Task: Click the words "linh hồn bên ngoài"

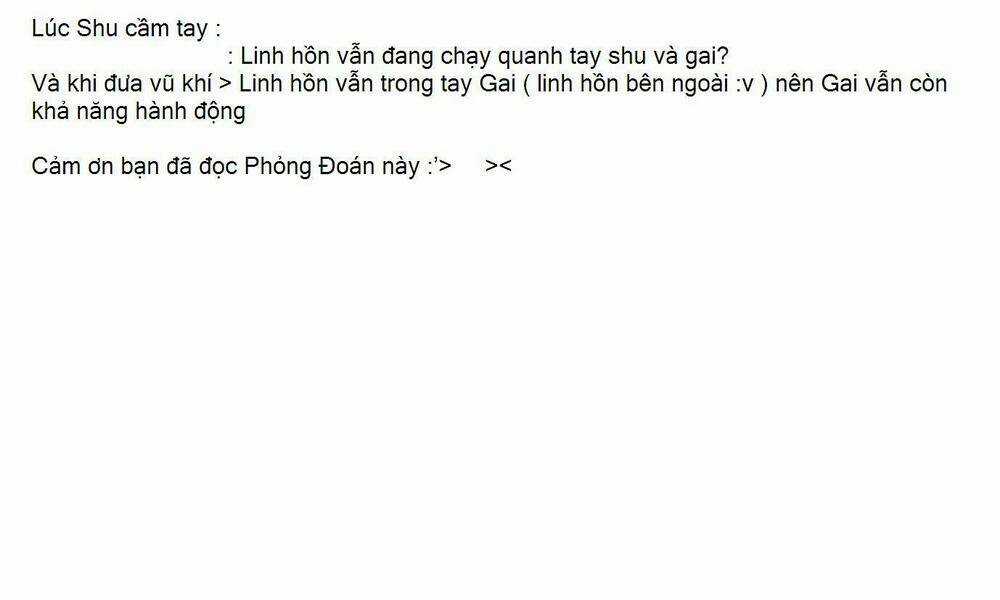Action: tap(633, 84)
